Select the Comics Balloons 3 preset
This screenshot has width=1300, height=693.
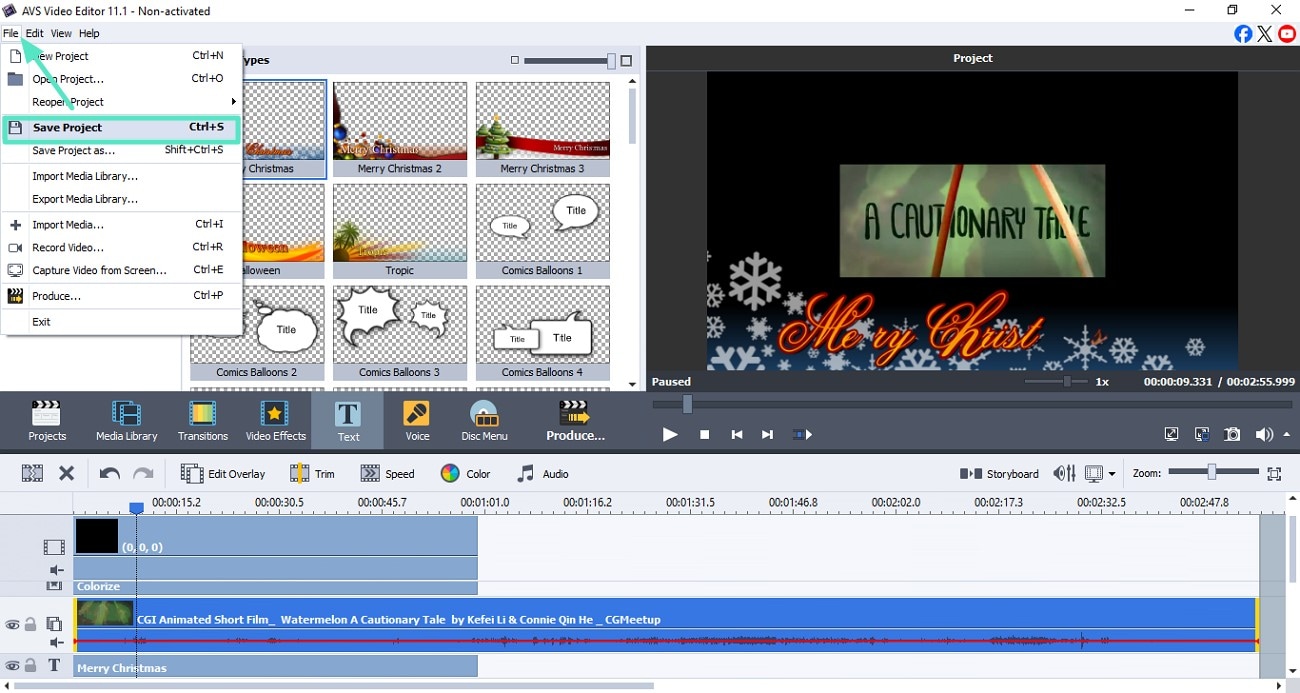(400, 333)
